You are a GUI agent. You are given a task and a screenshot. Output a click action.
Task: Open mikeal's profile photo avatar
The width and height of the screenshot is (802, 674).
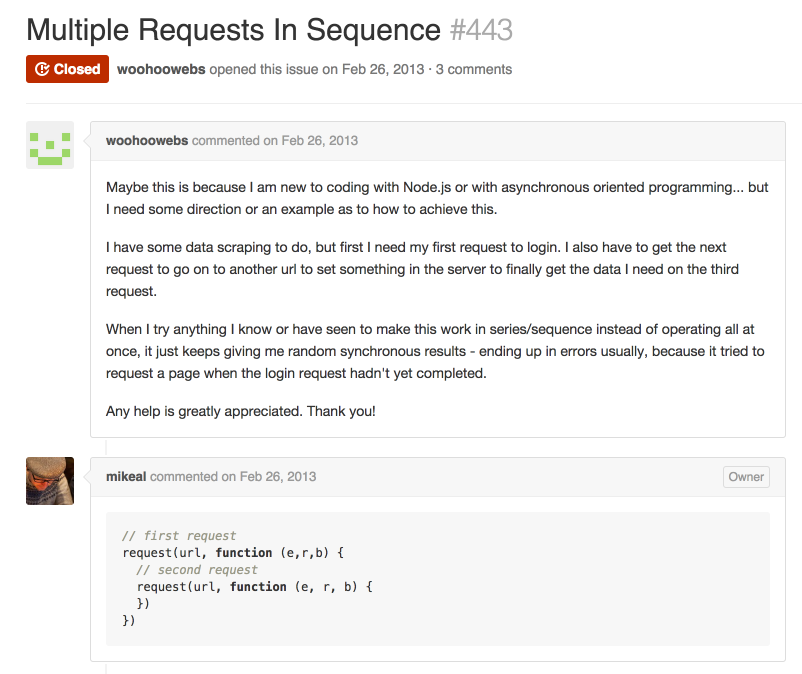click(50, 481)
